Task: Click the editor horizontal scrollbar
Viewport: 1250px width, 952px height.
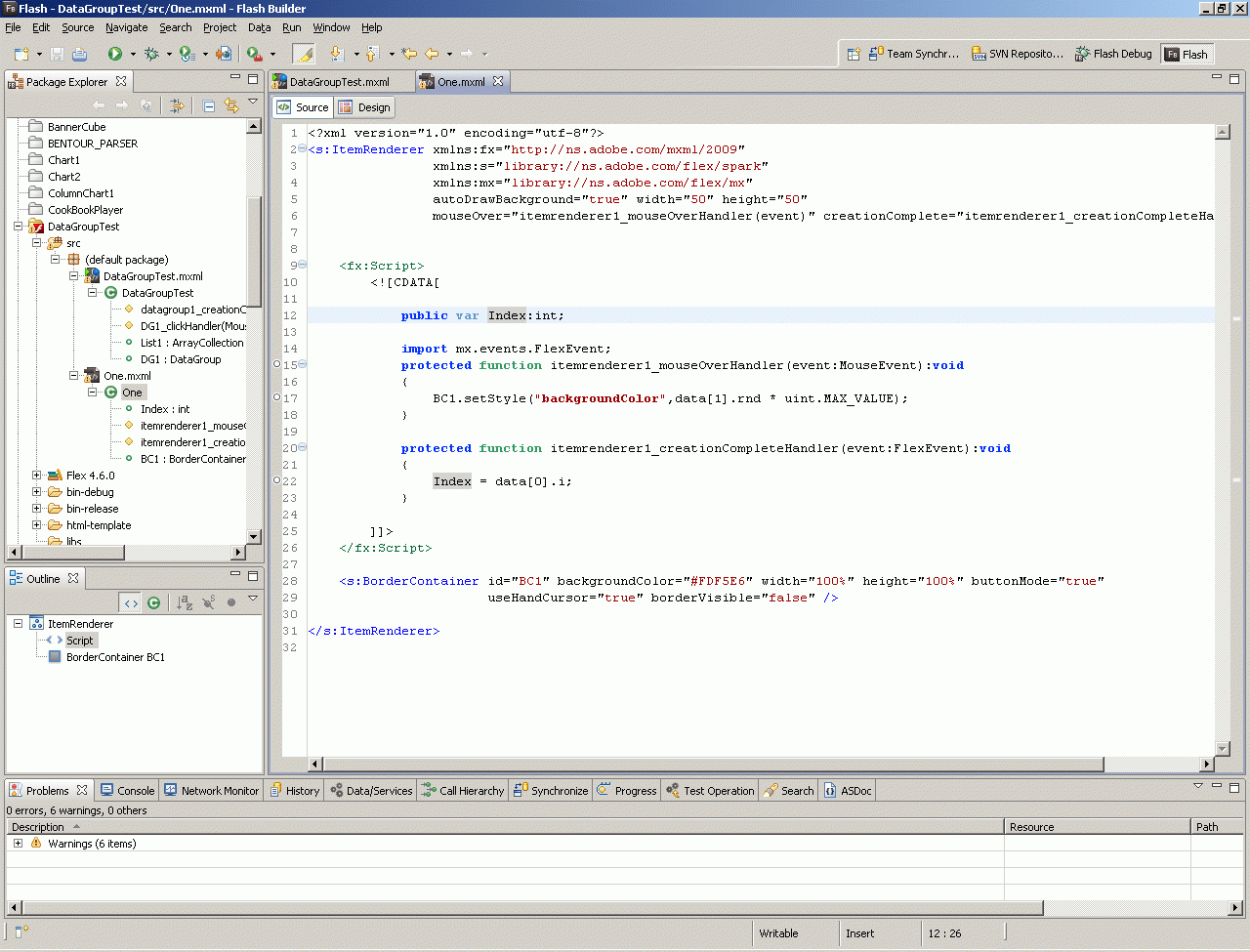Action: click(x=713, y=765)
